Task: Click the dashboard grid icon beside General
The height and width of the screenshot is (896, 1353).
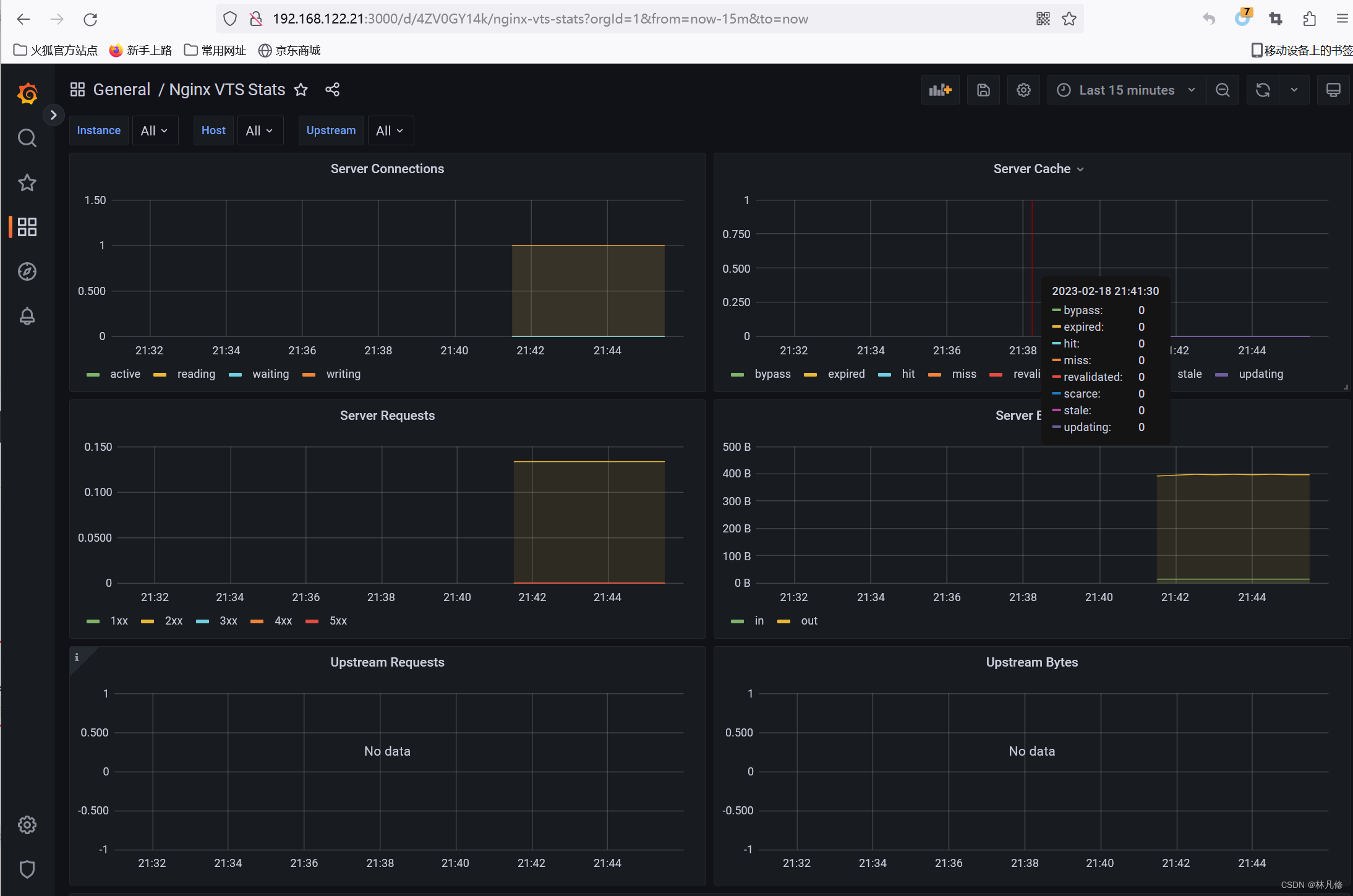Action: coord(77,90)
